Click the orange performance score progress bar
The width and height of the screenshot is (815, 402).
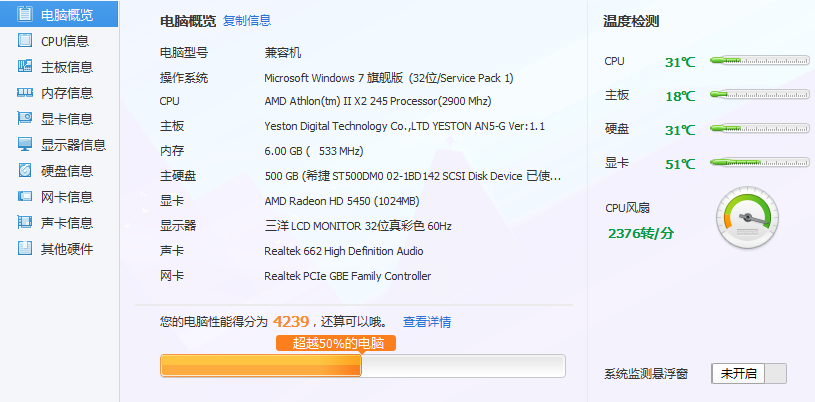click(362, 366)
